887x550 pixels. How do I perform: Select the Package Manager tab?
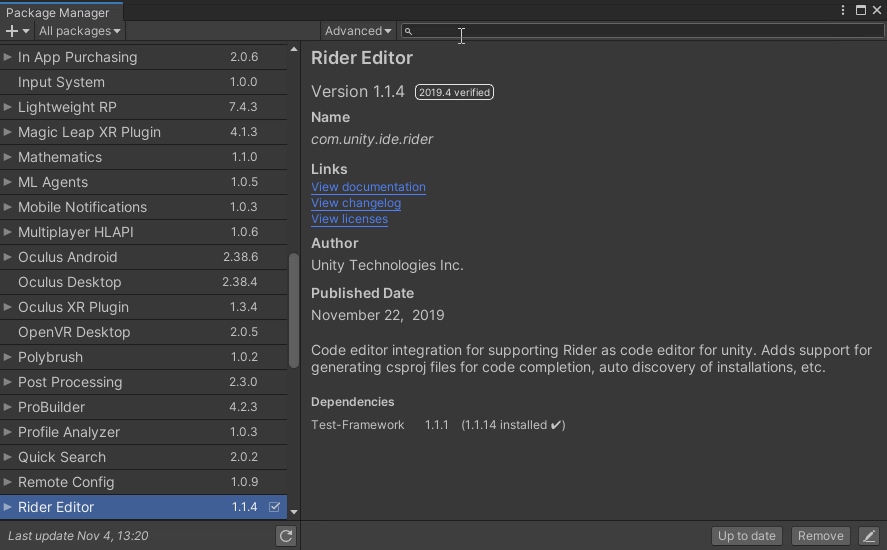tap(58, 12)
